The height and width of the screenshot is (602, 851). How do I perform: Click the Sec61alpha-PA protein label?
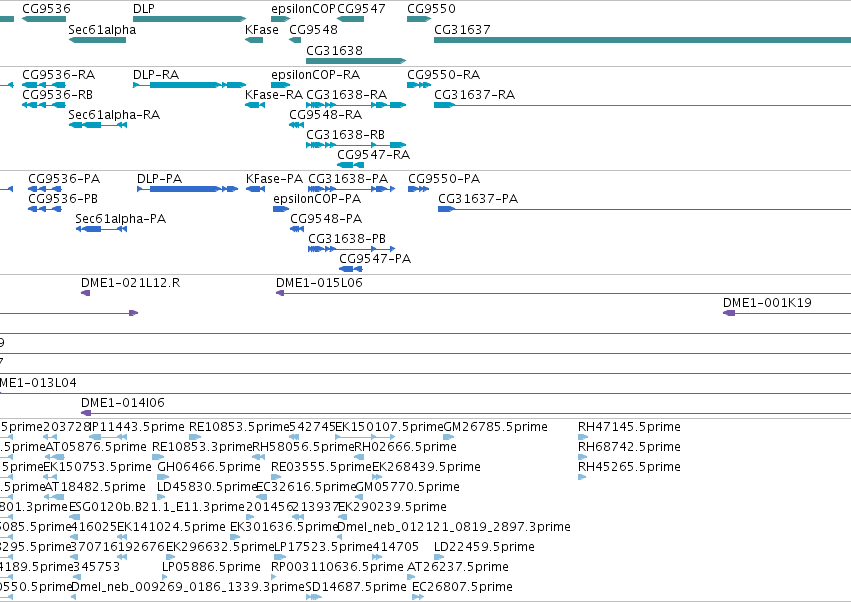(x=120, y=219)
